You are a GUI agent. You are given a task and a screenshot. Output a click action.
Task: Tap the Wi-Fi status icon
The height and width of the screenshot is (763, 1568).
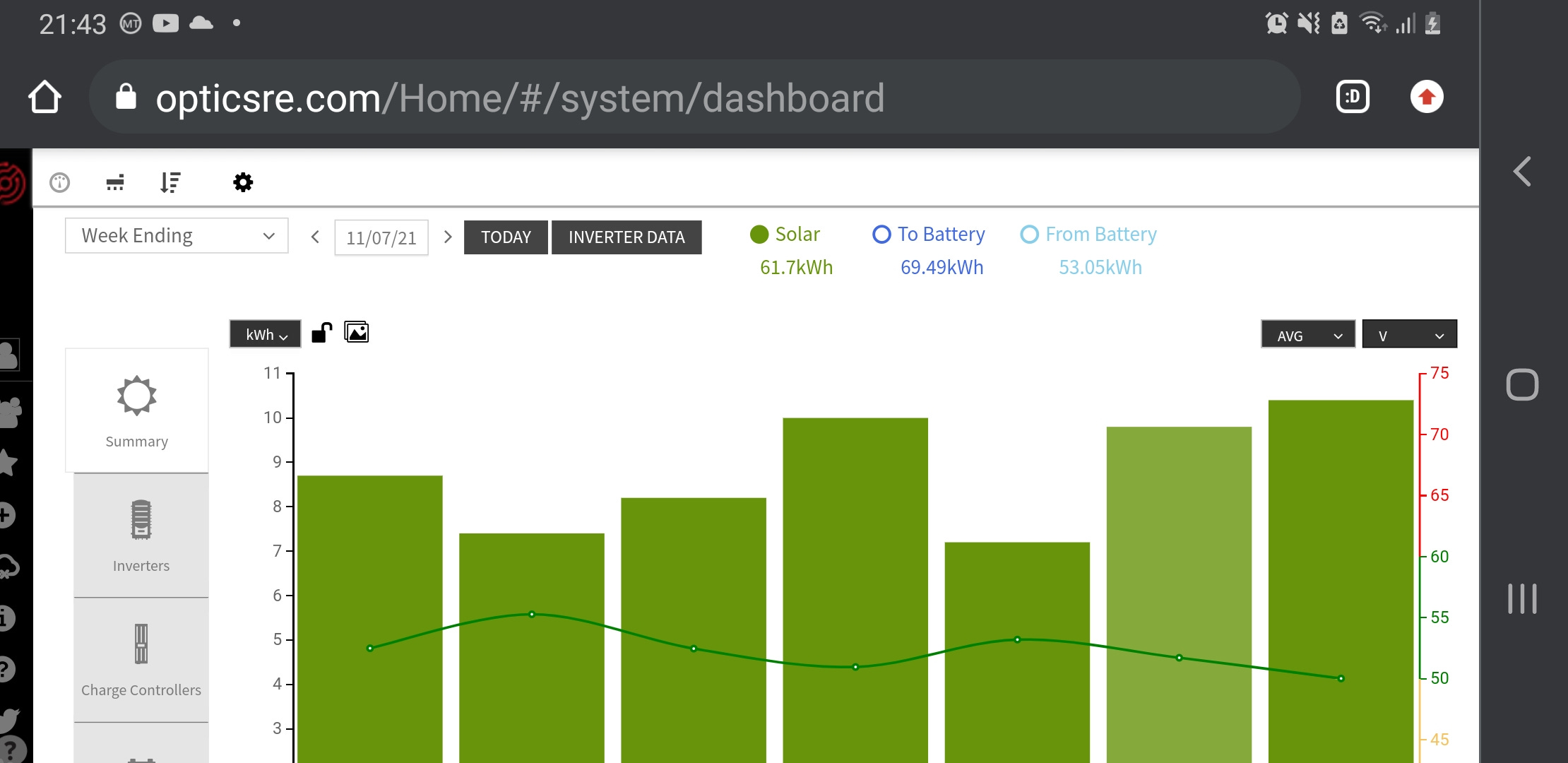point(1372,23)
